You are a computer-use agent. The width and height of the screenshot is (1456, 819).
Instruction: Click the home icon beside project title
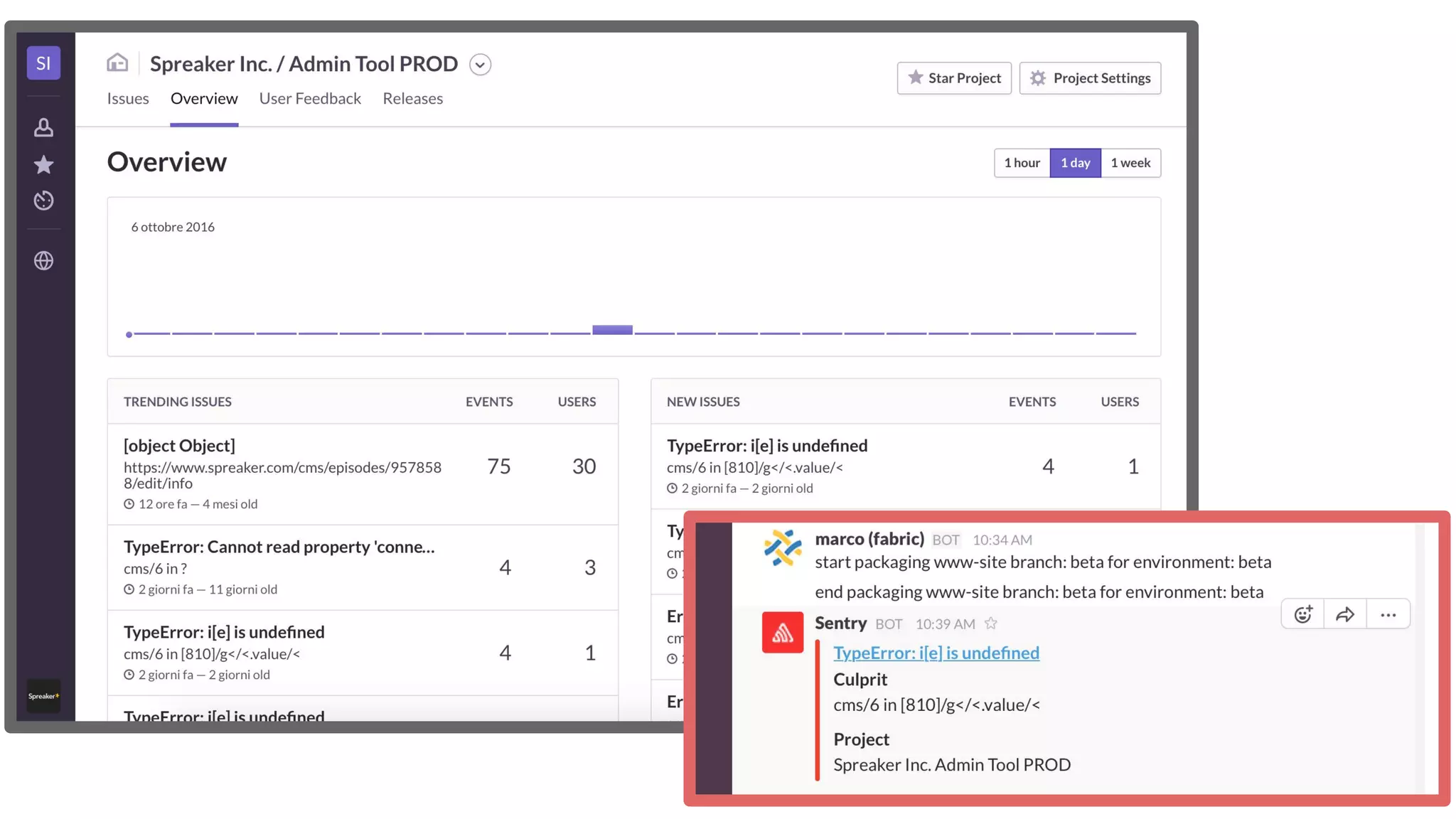(117, 63)
